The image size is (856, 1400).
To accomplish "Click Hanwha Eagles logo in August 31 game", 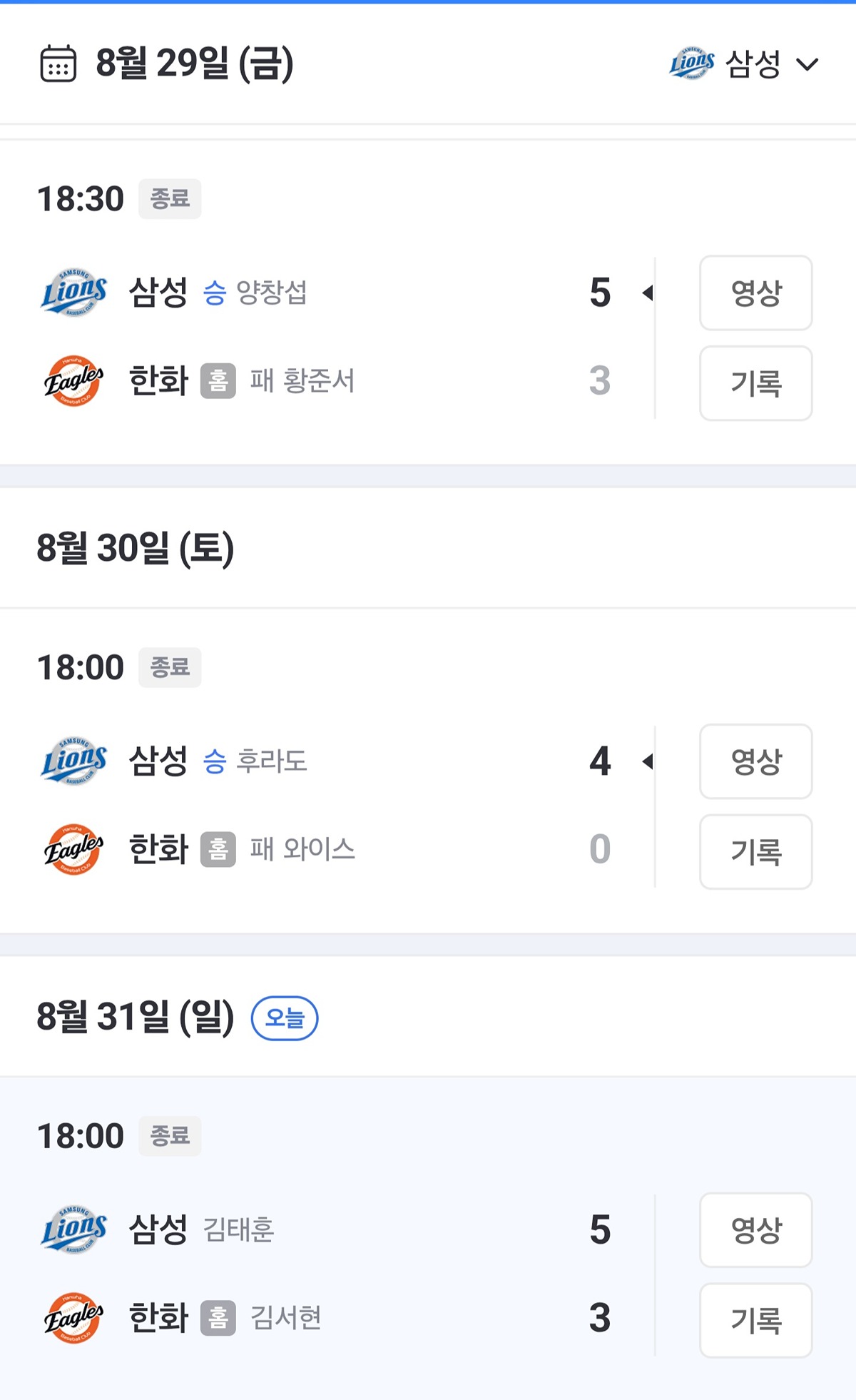I will click(73, 1318).
